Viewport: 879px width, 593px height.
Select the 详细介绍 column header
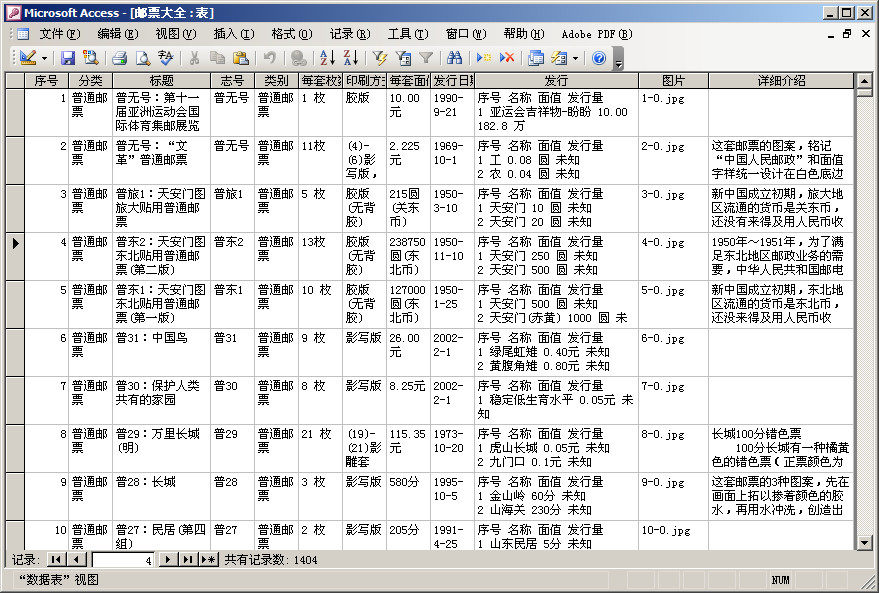pos(781,81)
